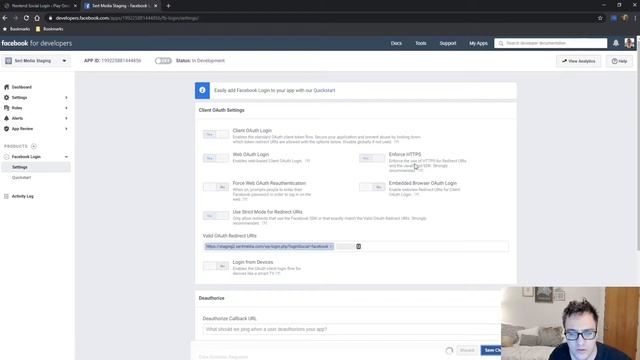Click the App Review shield icon
This screenshot has height=360, width=640.
click(6, 129)
